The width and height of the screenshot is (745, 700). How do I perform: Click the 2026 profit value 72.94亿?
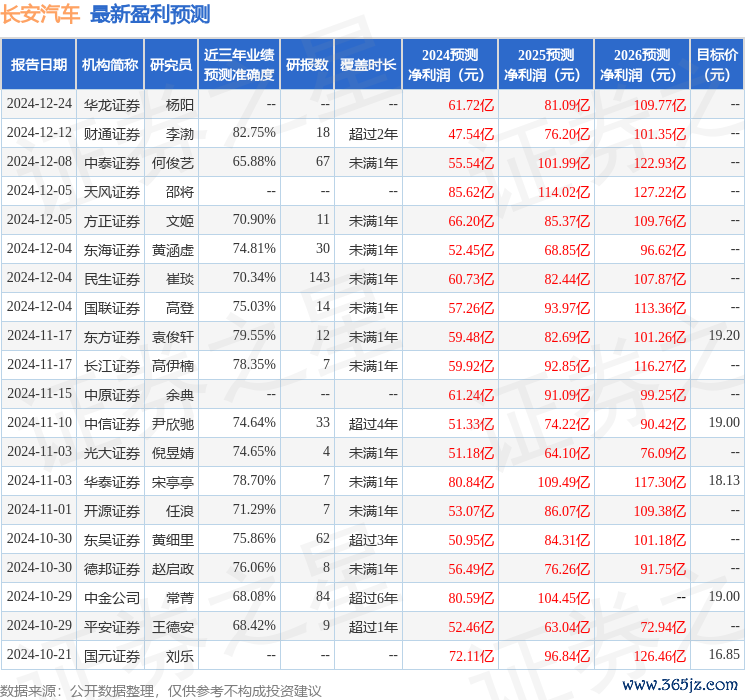point(663,627)
